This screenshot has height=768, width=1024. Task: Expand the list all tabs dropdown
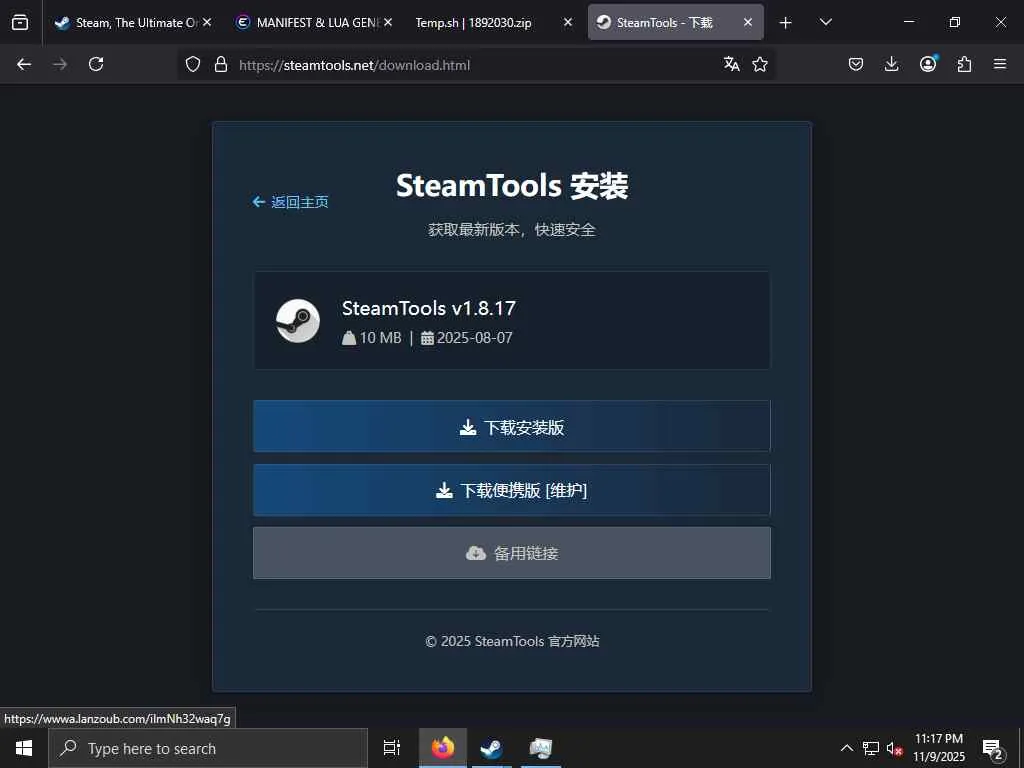coord(825,22)
